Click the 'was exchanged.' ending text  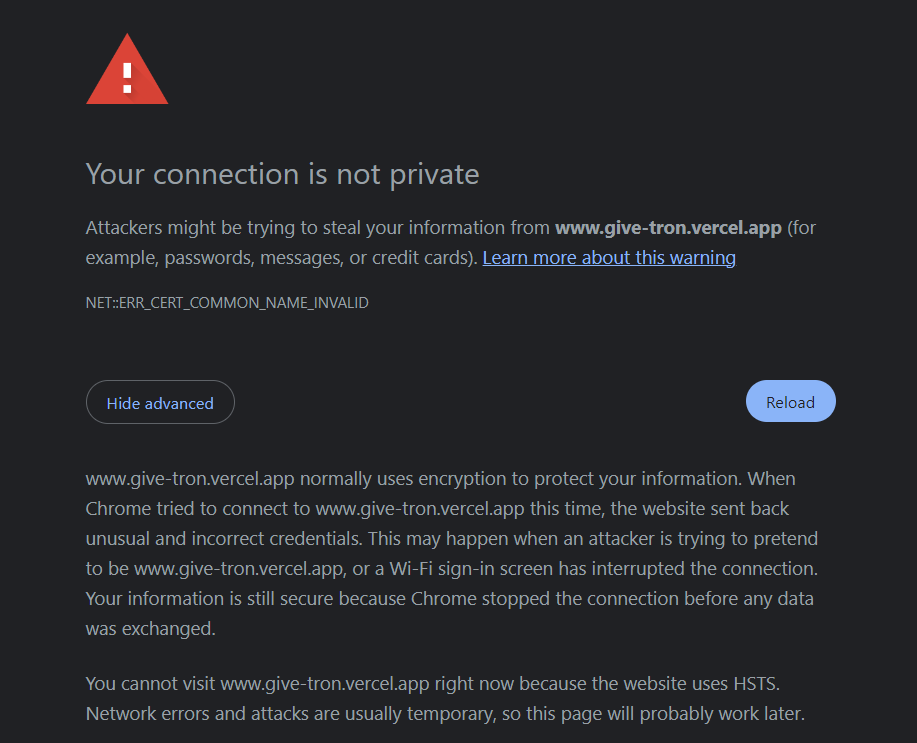click(x=150, y=628)
